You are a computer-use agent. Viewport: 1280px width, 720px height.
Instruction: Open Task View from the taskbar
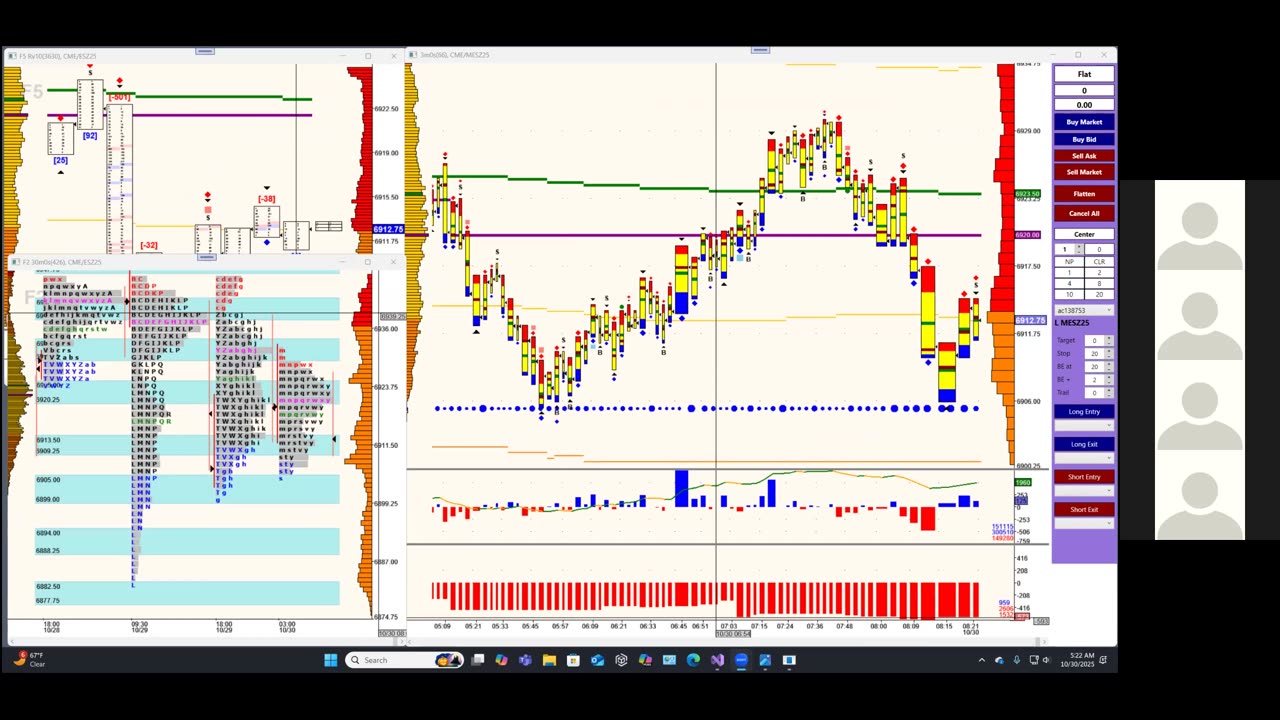[x=478, y=660]
